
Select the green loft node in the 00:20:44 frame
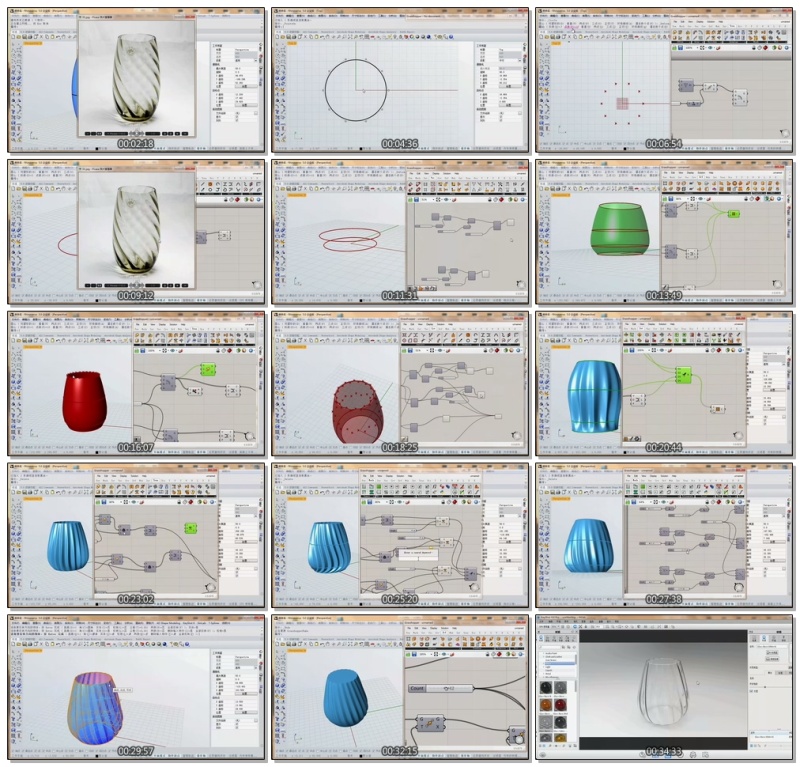click(x=683, y=375)
